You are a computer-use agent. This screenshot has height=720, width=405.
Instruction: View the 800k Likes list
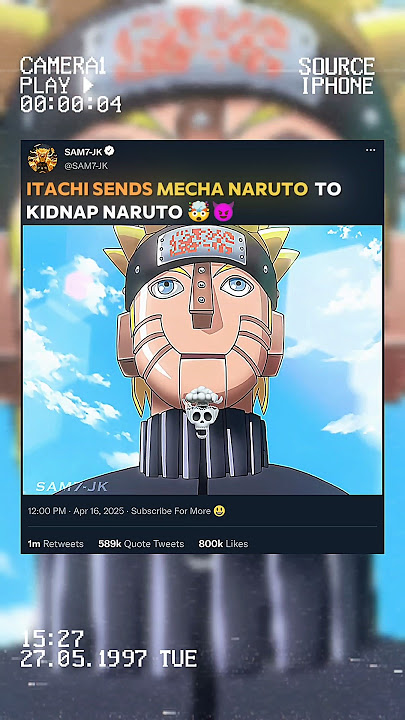pyautogui.click(x=223, y=544)
